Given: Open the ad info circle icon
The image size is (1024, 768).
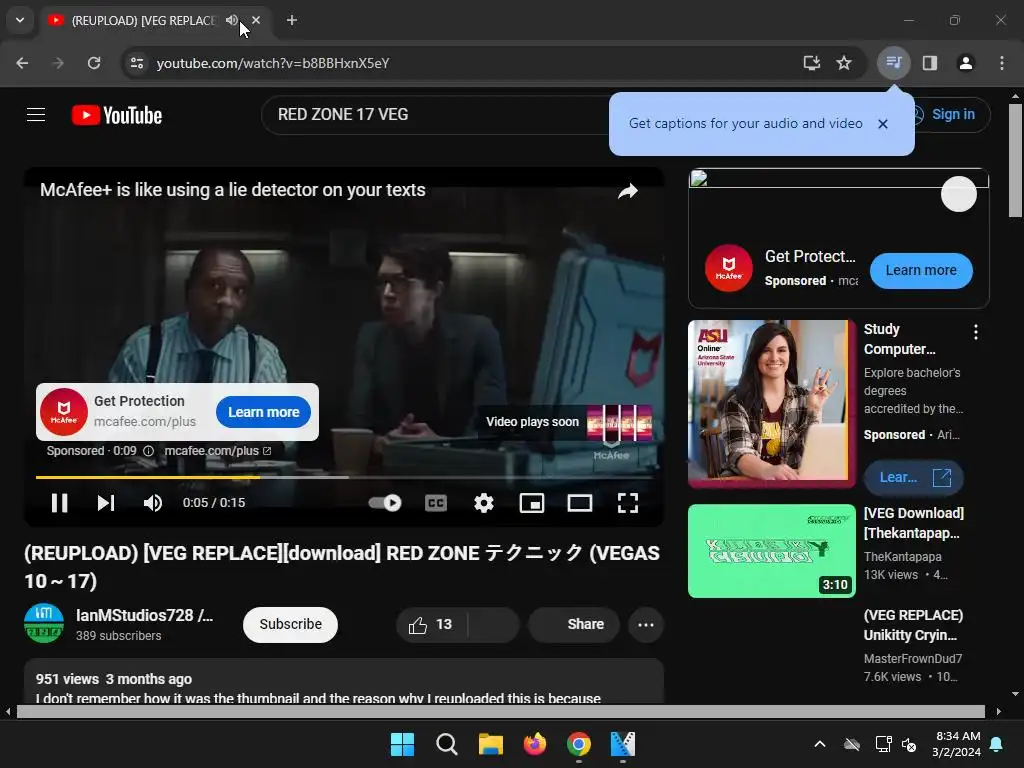Looking at the screenshot, I should [148, 451].
